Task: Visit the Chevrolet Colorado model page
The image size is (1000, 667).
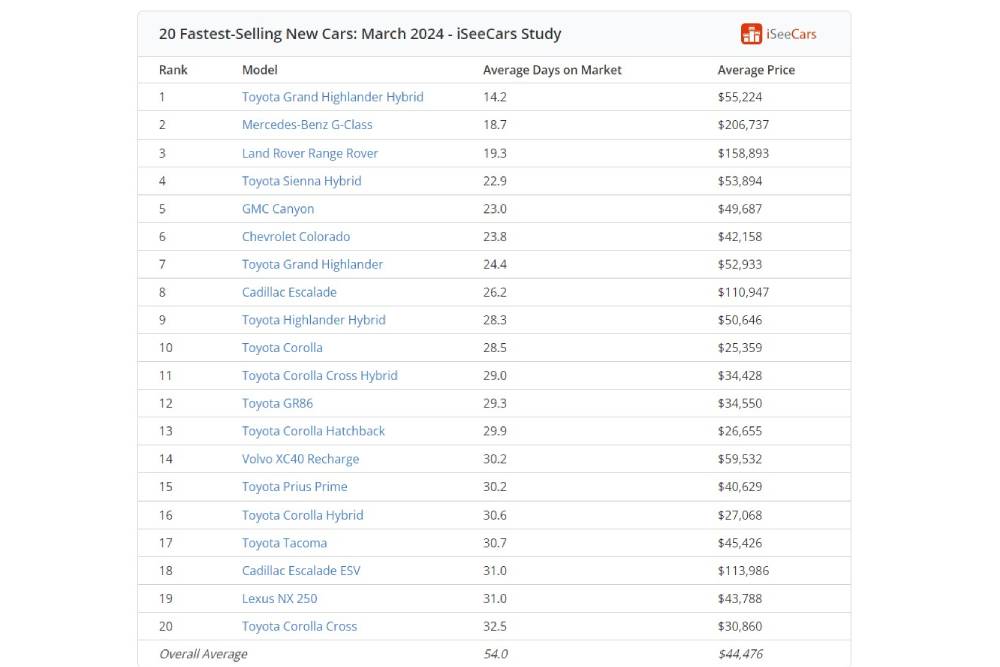Action: (296, 237)
